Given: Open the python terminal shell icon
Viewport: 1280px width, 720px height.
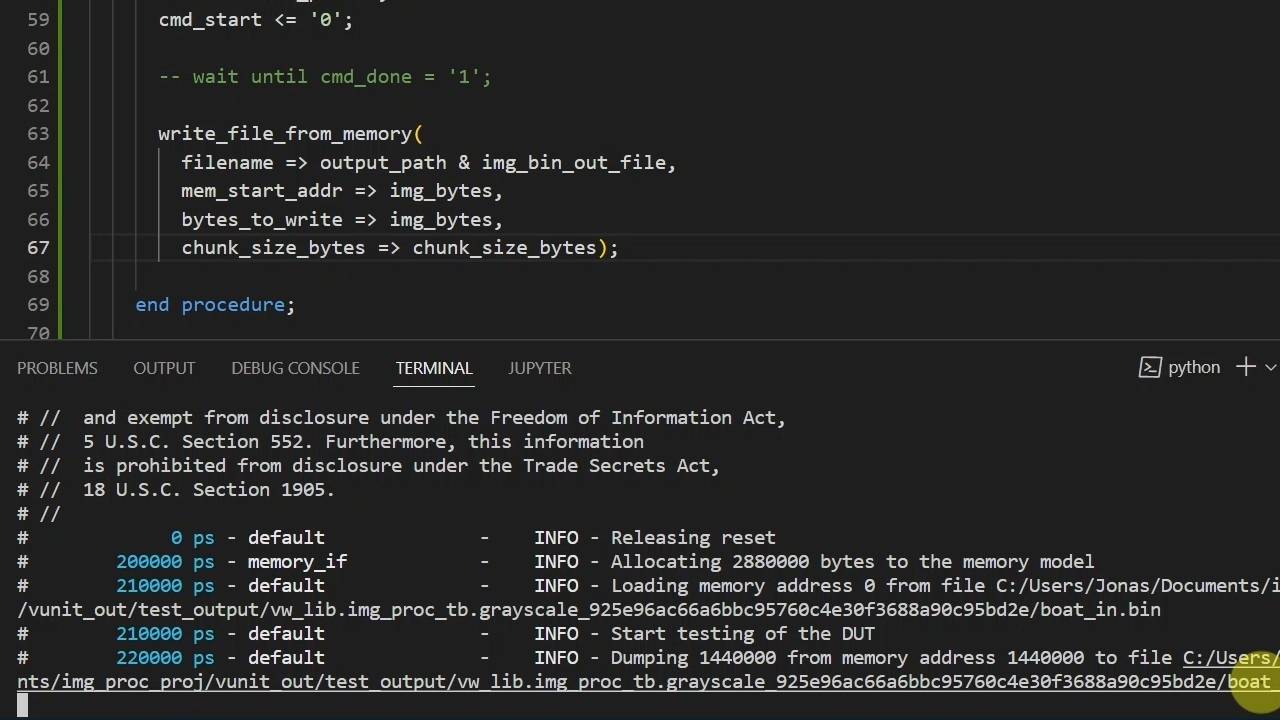Looking at the screenshot, I should [x=1150, y=368].
